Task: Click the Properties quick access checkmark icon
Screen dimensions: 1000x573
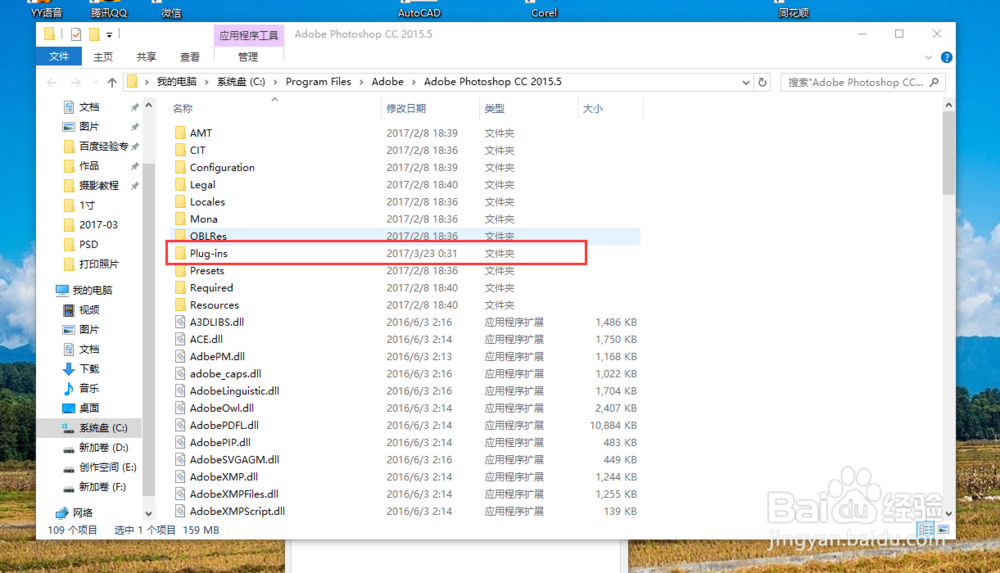Action: [x=76, y=34]
